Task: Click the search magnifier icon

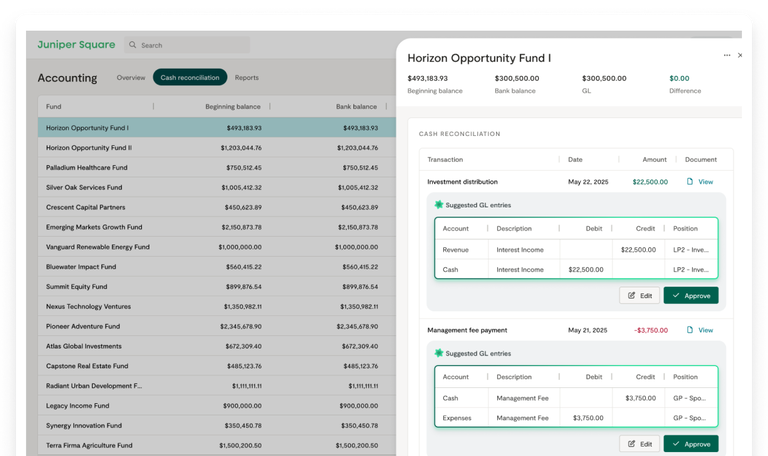Action: (132, 45)
